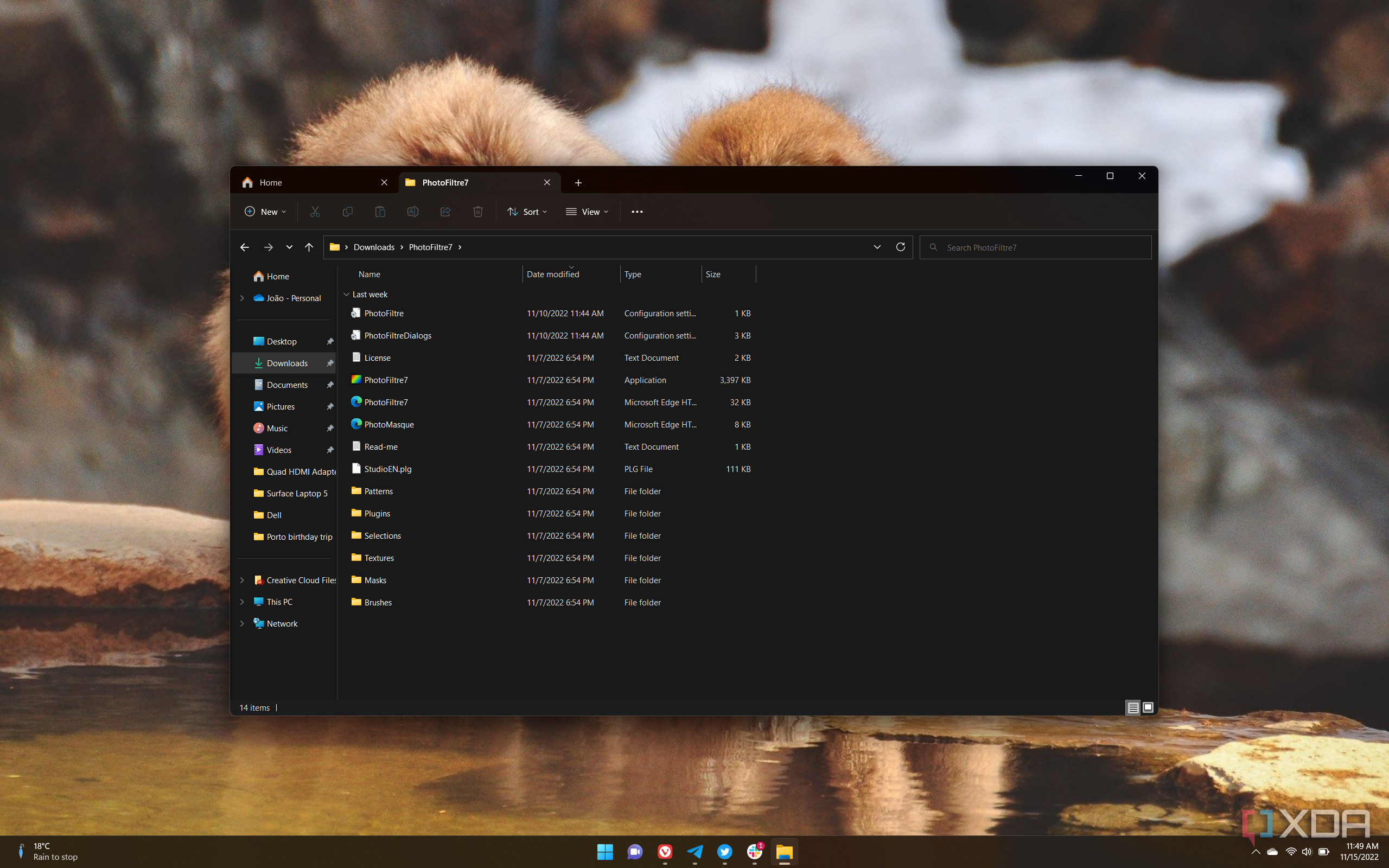This screenshot has height=868, width=1389.
Task: Open the Sort dropdown menu
Action: tap(527, 212)
